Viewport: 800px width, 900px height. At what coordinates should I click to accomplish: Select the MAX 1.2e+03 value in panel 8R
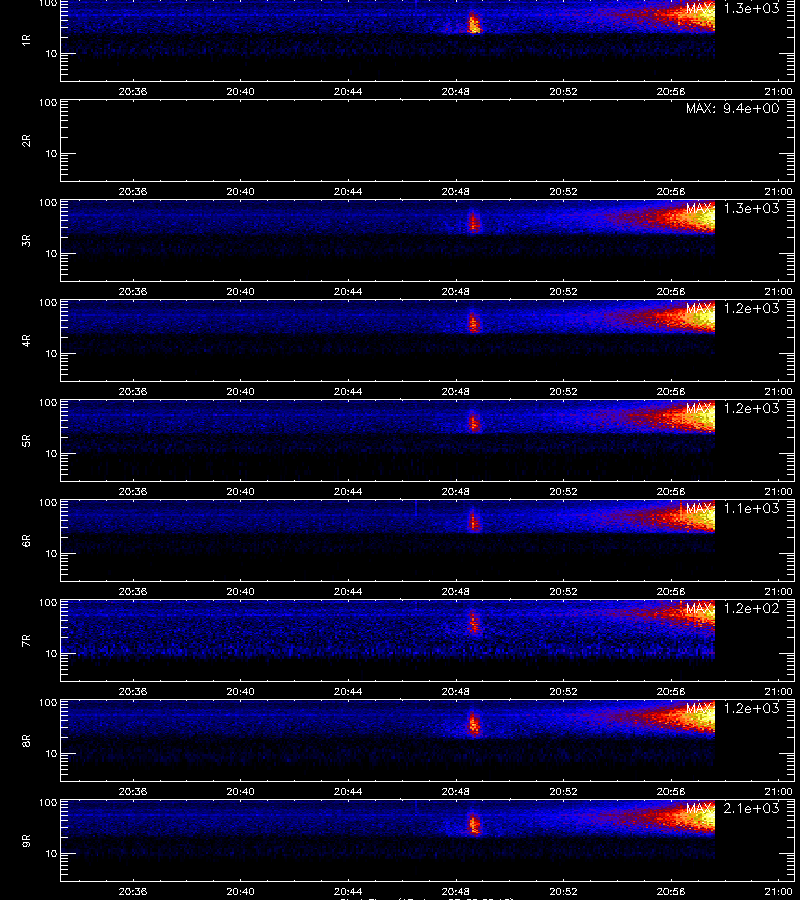tap(732, 708)
